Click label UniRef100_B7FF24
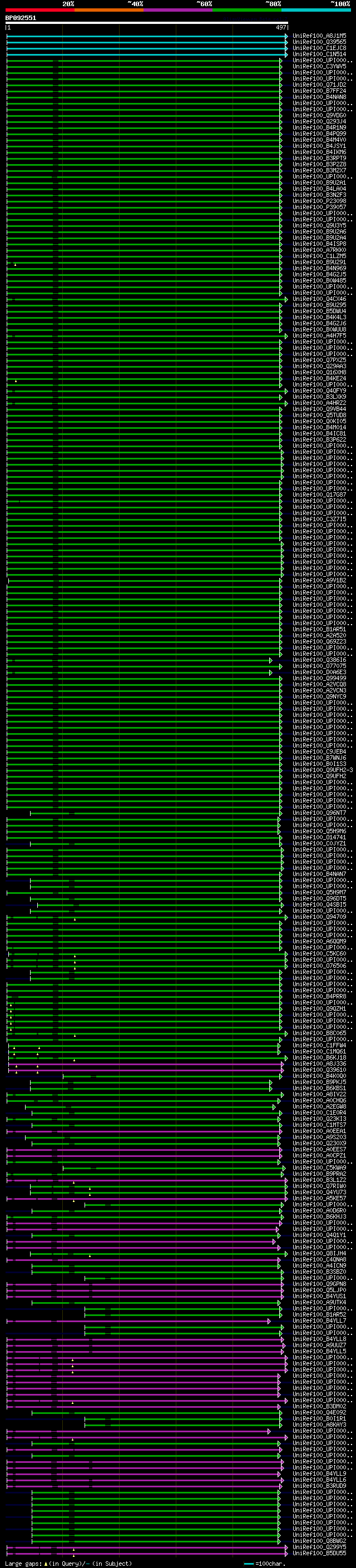This screenshot has height=1568, width=356. [319, 91]
